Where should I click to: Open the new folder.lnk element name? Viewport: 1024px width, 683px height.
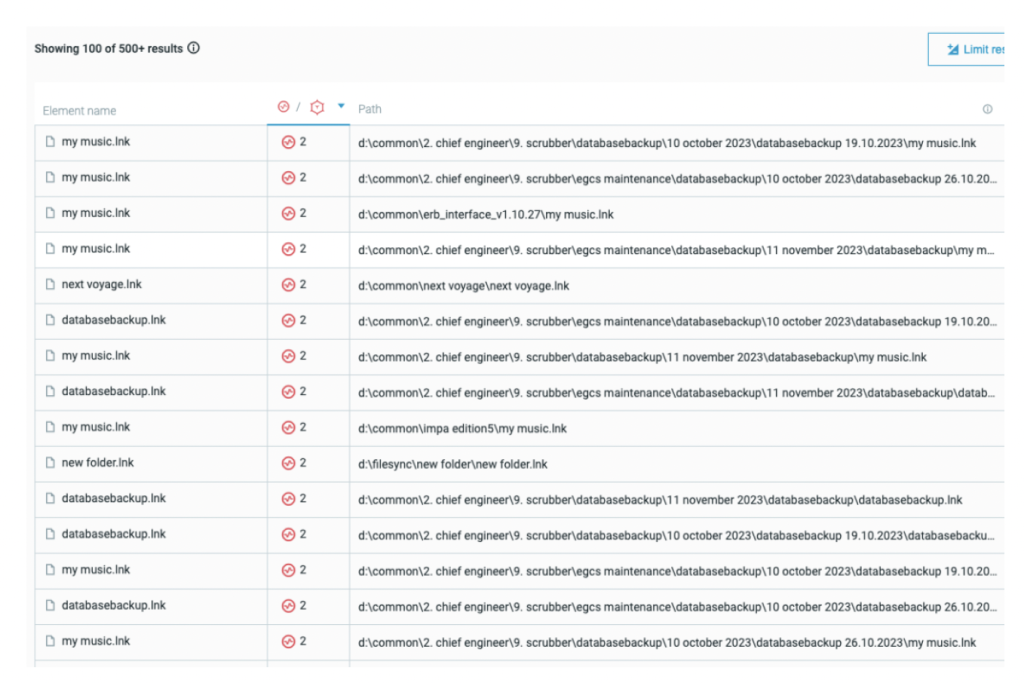(97, 463)
